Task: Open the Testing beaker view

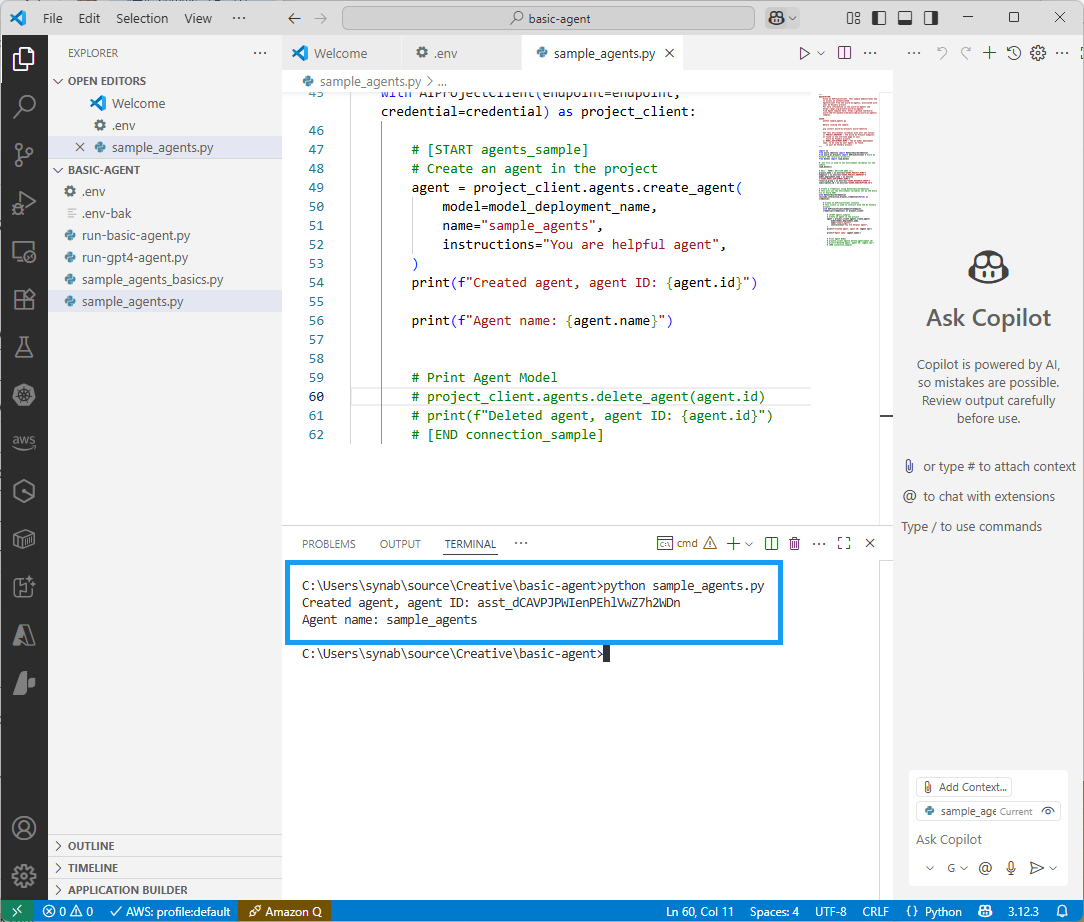Action: (24, 347)
